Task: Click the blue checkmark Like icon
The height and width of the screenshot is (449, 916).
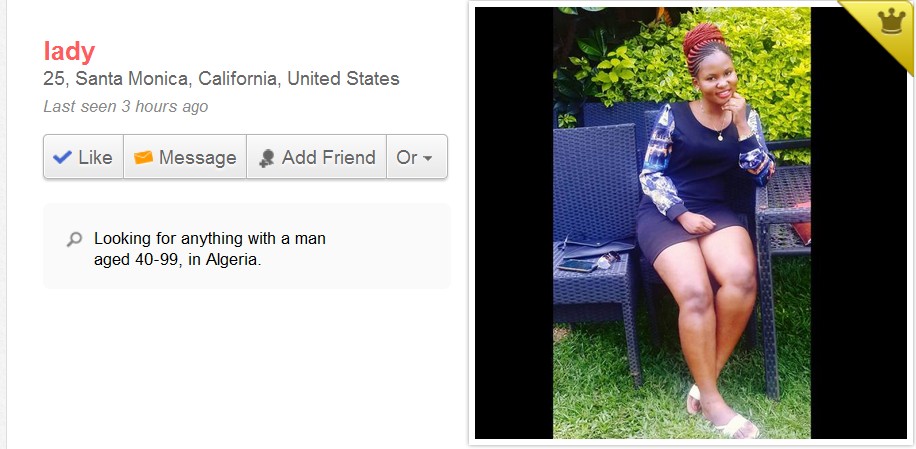Action: click(x=62, y=157)
